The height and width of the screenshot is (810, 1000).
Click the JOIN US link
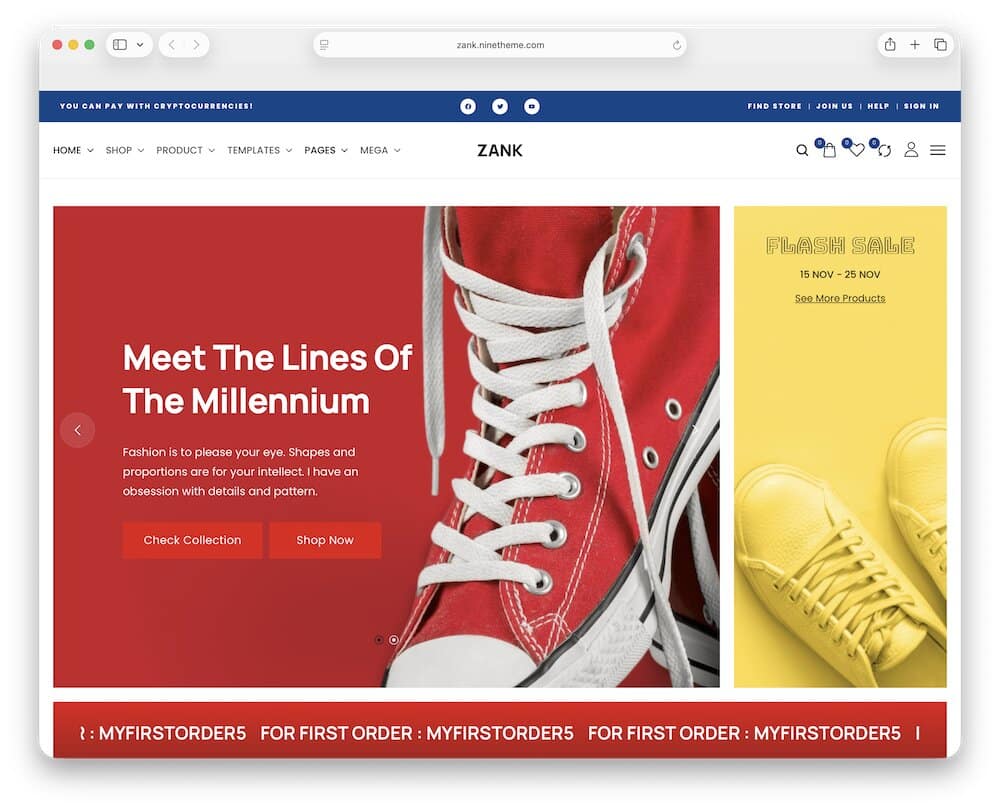[834, 107]
